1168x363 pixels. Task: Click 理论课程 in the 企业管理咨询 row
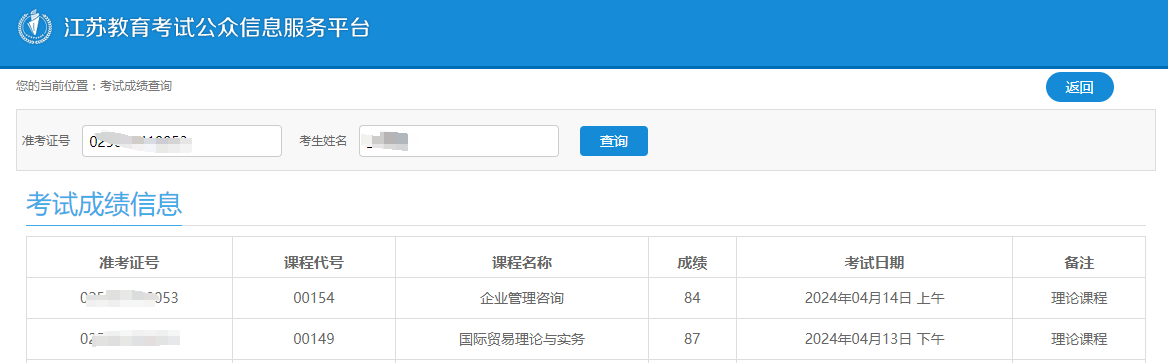click(x=1079, y=298)
